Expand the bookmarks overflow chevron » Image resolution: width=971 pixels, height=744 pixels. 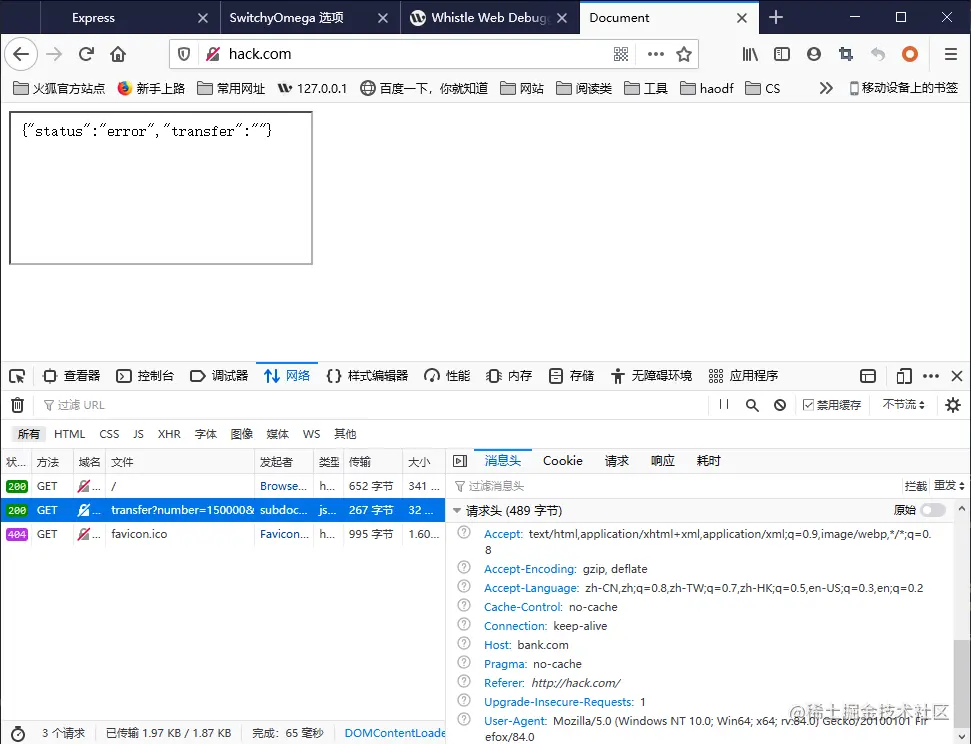(x=826, y=88)
